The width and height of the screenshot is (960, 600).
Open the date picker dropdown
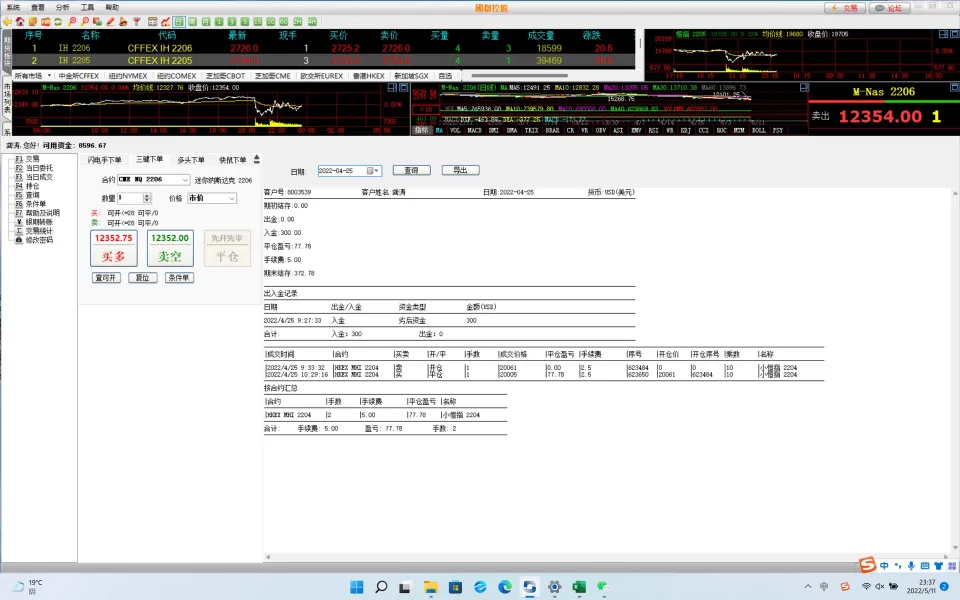point(375,171)
